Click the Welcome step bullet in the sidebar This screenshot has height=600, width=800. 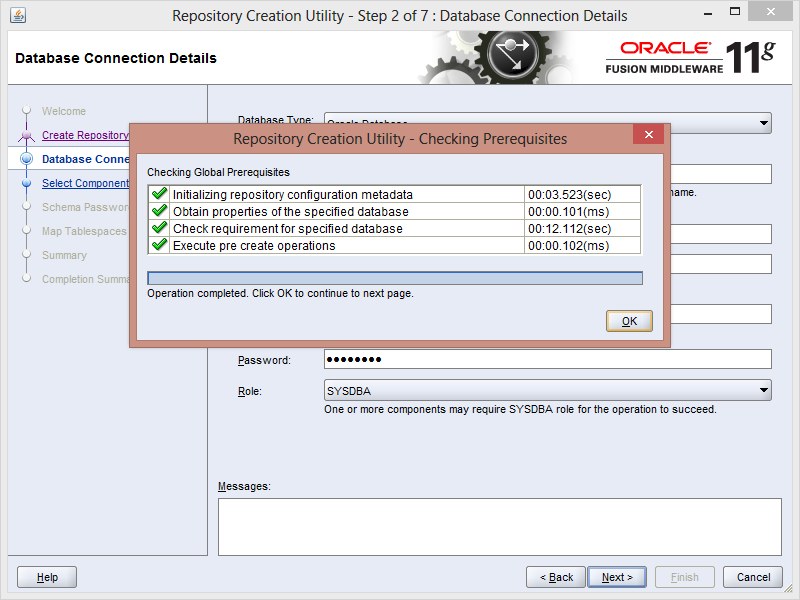(x=26, y=111)
